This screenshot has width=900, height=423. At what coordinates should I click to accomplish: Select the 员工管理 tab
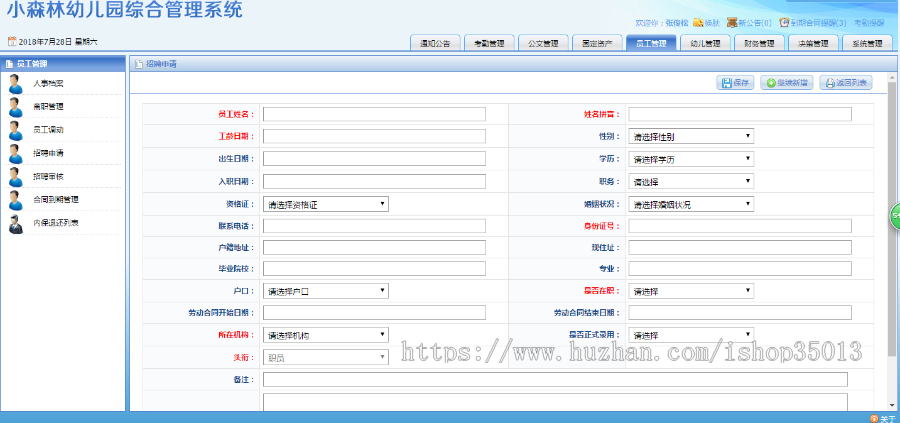pyautogui.click(x=651, y=44)
